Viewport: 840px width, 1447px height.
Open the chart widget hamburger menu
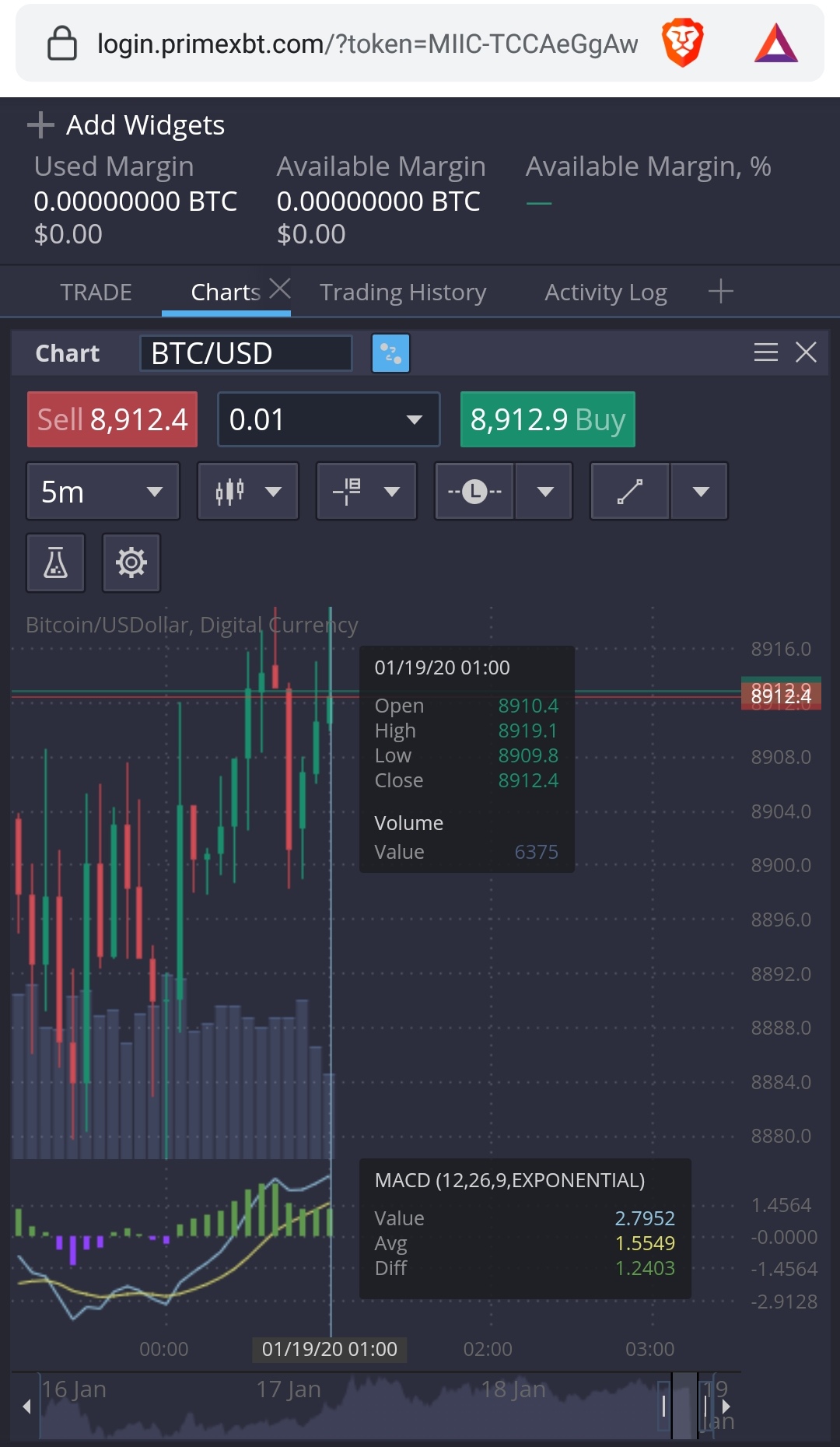click(x=766, y=352)
